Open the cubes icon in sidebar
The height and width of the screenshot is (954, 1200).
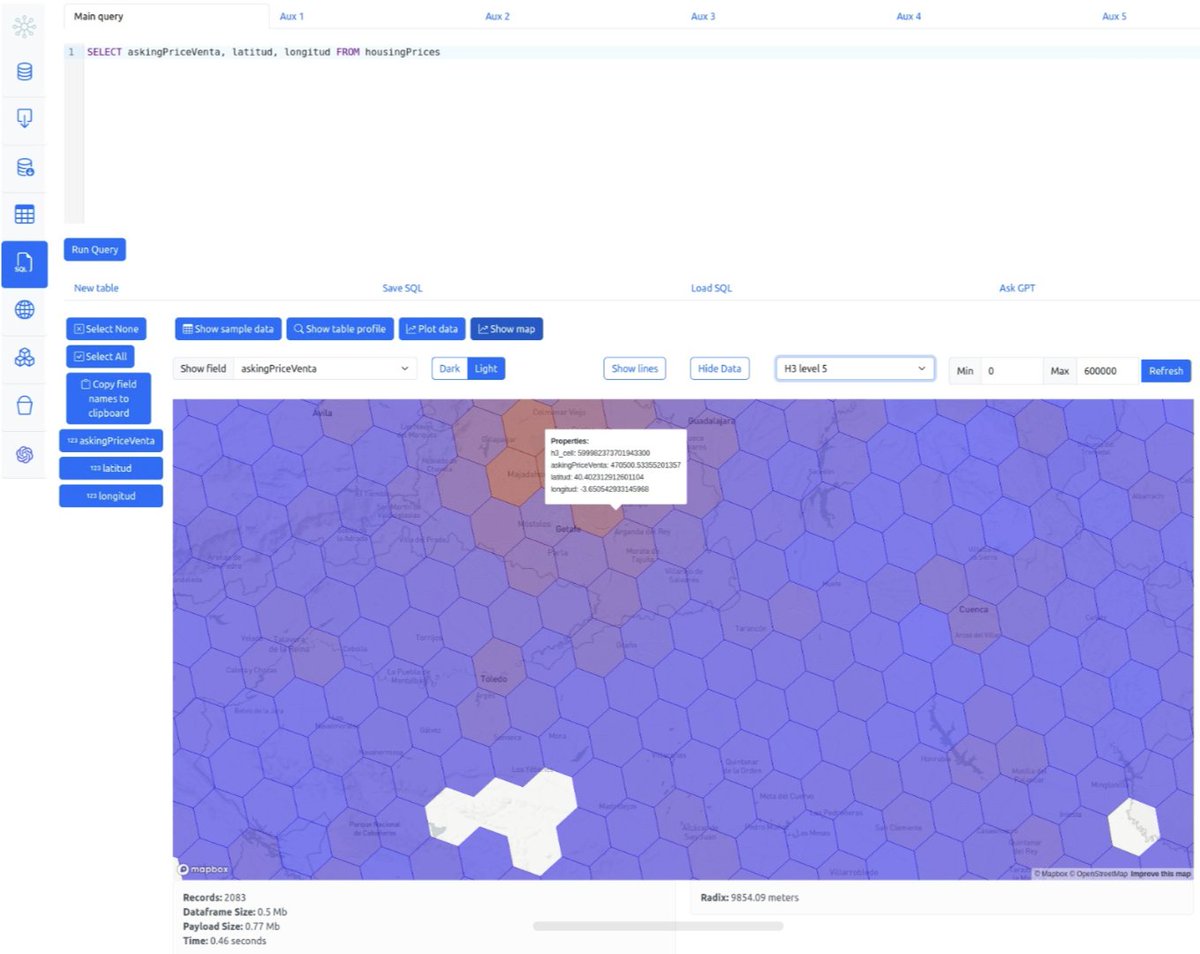24,358
